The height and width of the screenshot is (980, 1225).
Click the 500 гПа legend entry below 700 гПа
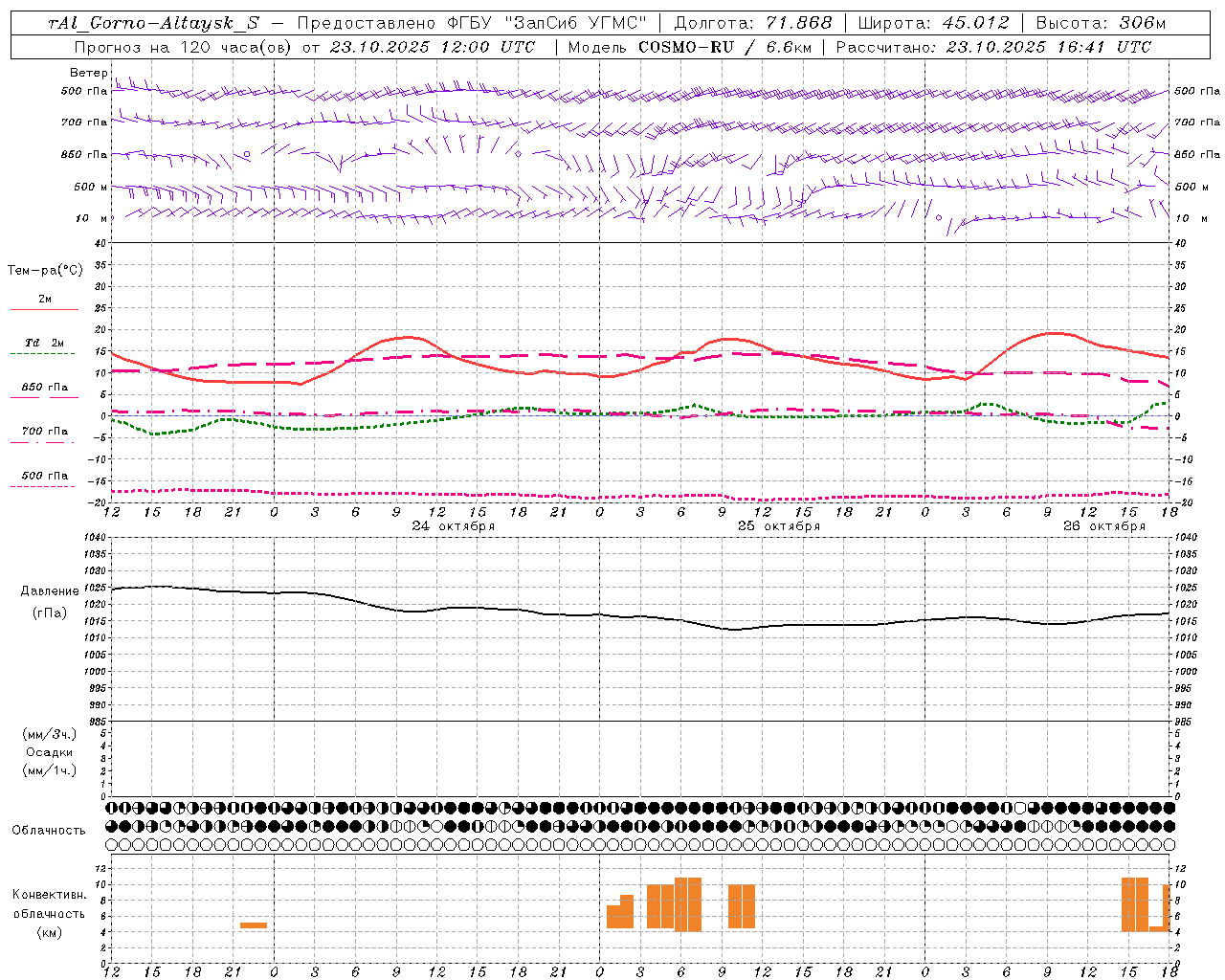point(45,476)
